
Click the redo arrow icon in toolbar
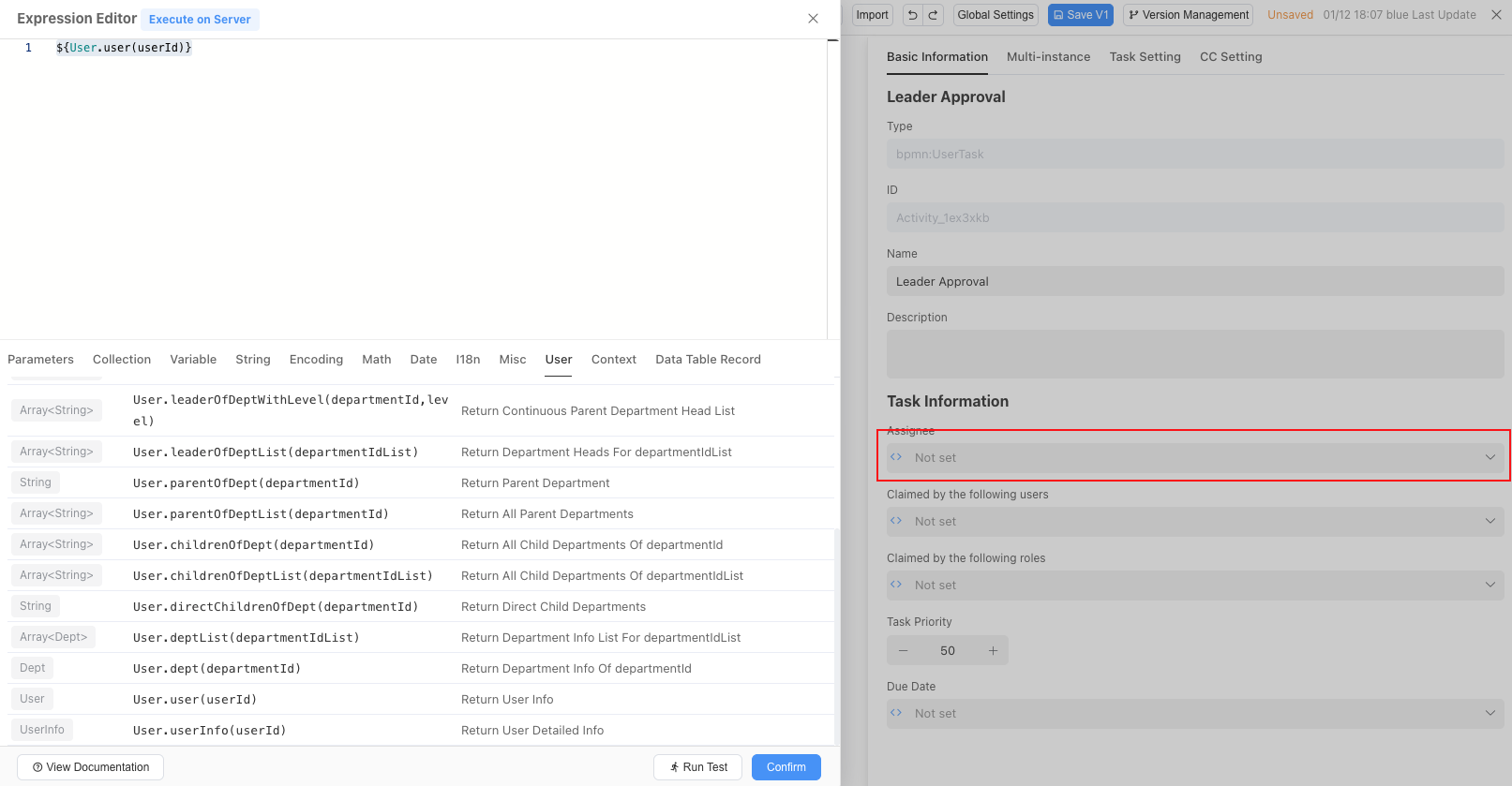[x=933, y=15]
